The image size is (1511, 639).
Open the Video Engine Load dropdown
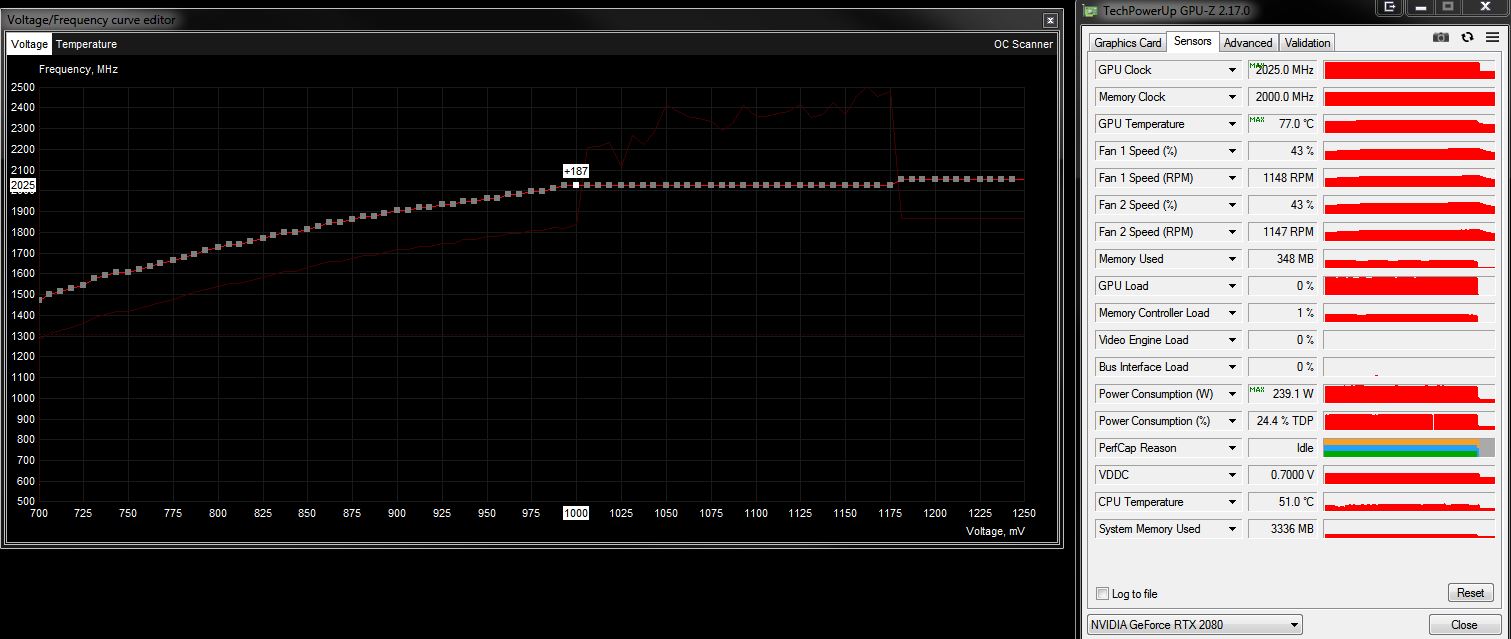click(x=1233, y=340)
